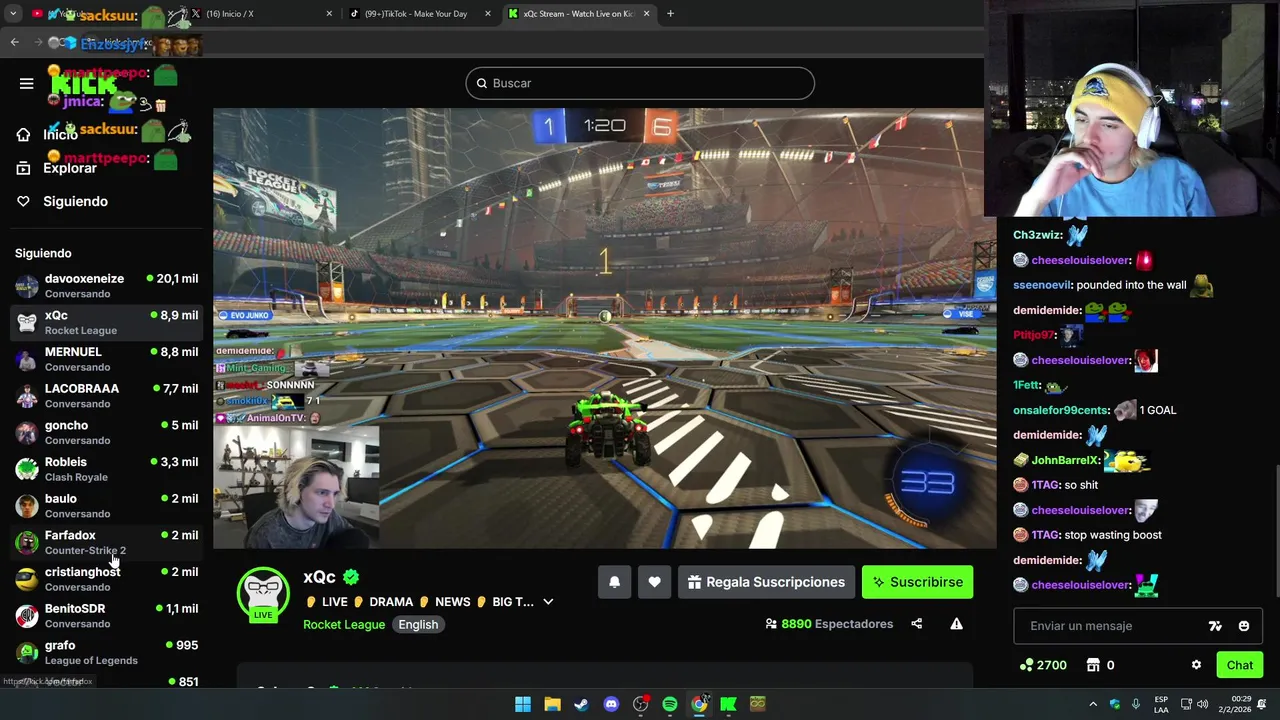The height and width of the screenshot is (720, 1280).
Task: Open goncho channel in the sidebar
Action: point(106,432)
